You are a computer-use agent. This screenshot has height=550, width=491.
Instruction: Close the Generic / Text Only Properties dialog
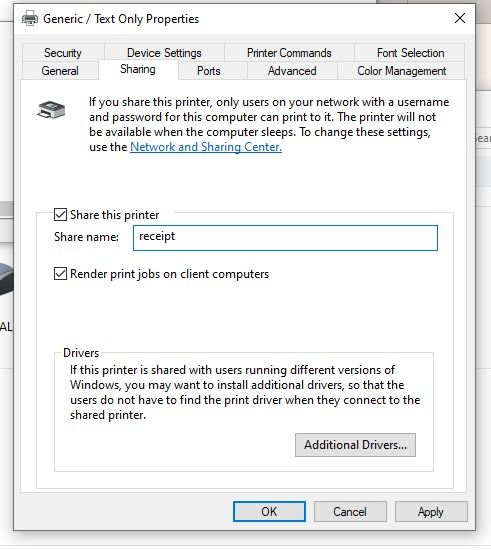pos(460,18)
